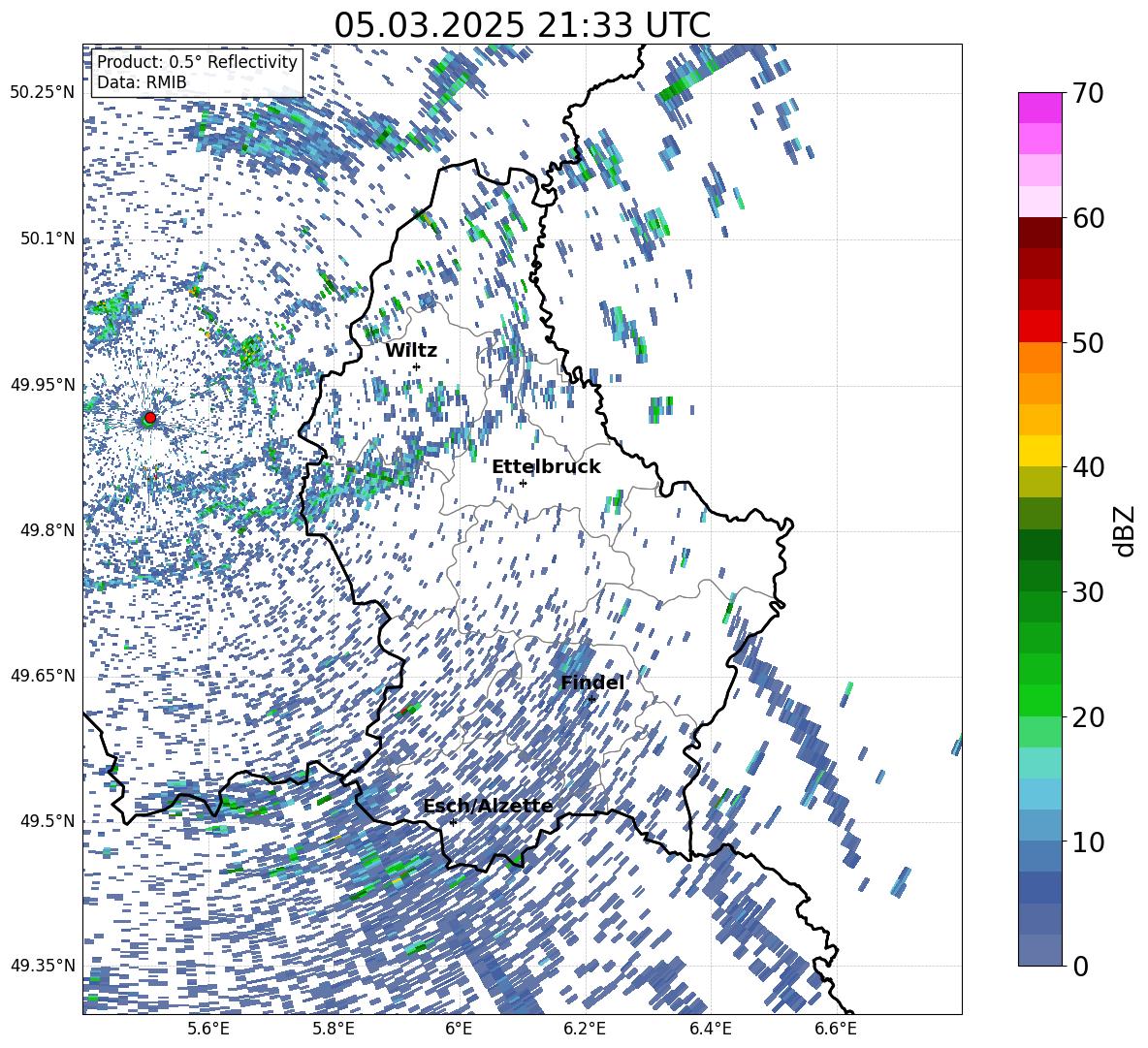Click the 49.8°N latitude label
1148x1048 pixels.
coord(48,530)
